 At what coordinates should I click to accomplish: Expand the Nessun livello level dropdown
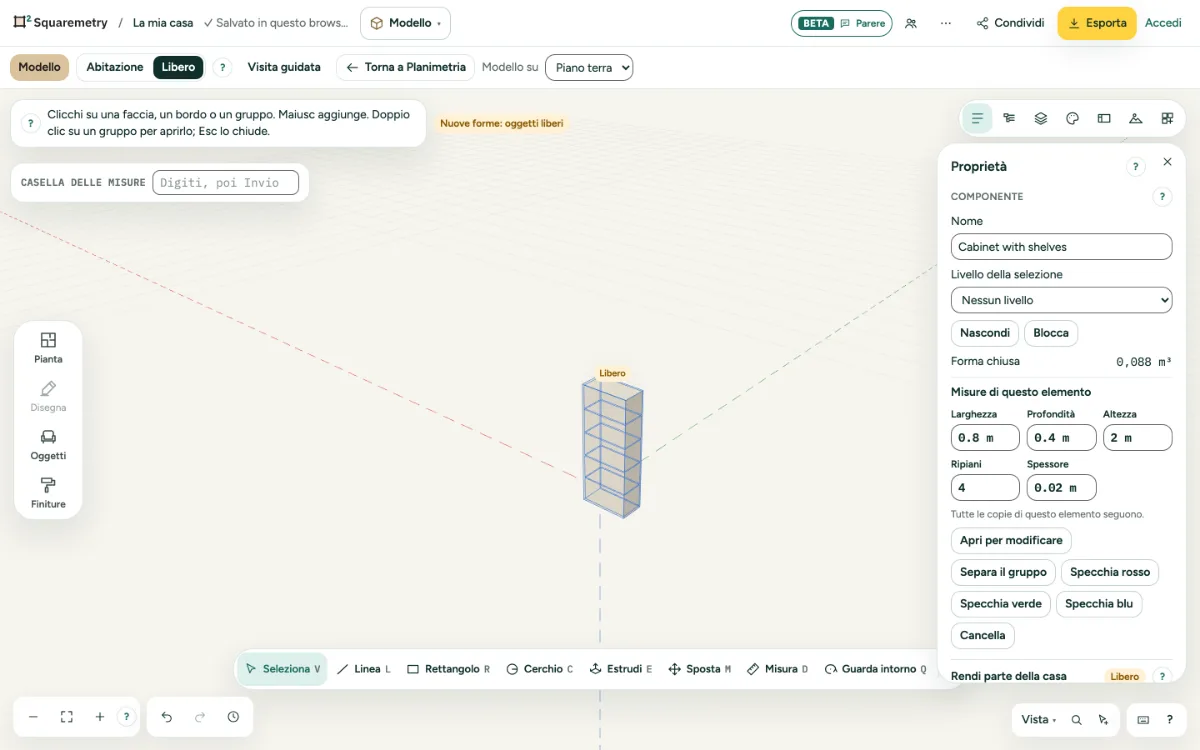1061,300
